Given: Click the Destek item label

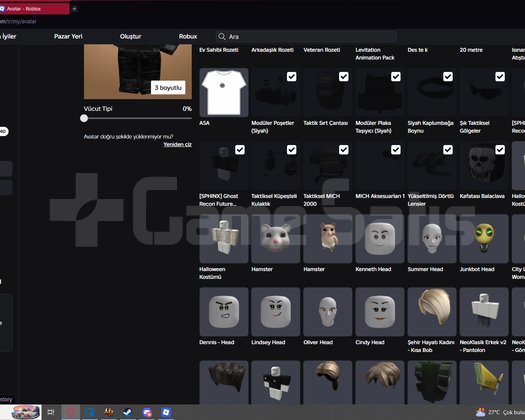Looking at the screenshot, I should [x=418, y=50].
